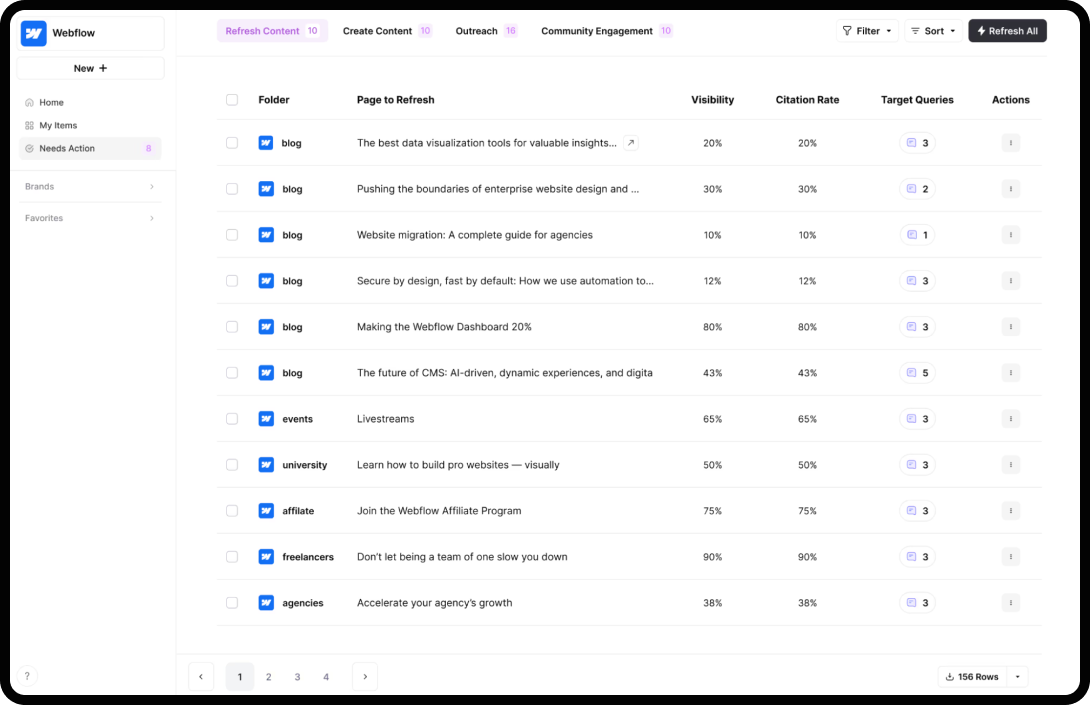Check the Website migration row checkbox
The width and height of the screenshot is (1090, 705).
click(x=232, y=235)
